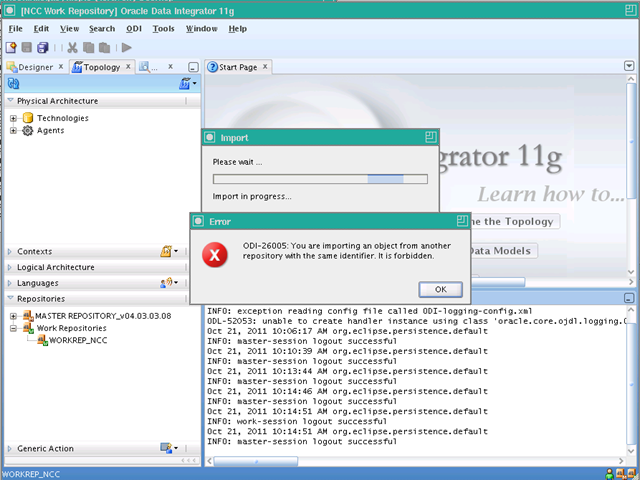Click the MASTER REPOSITORY icon

pyautogui.click(x=28, y=316)
